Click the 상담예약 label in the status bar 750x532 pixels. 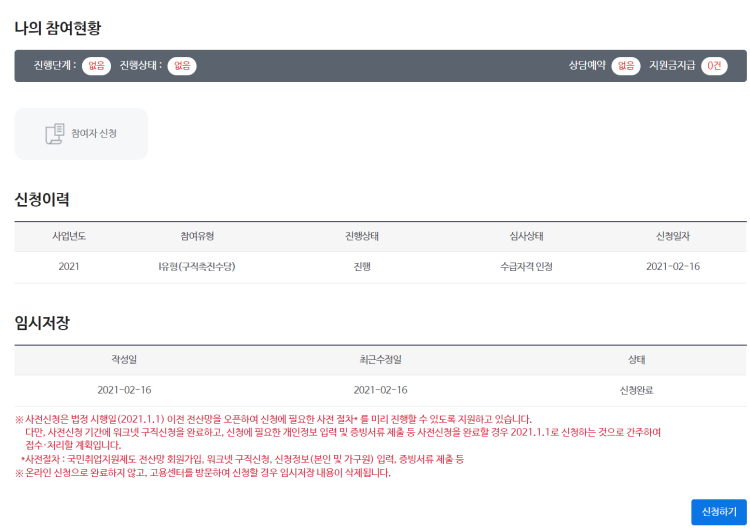587,66
